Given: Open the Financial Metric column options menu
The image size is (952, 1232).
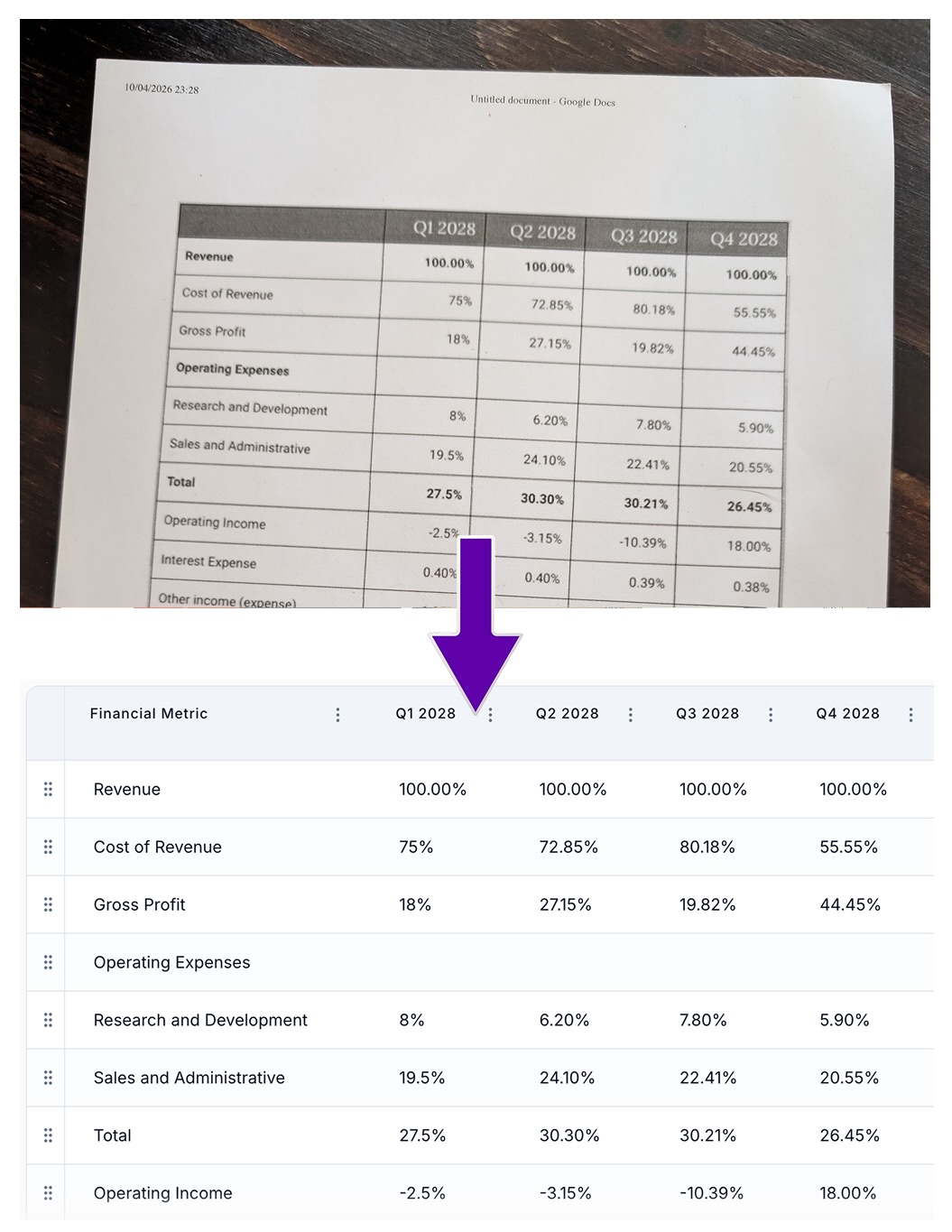Looking at the screenshot, I should tap(337, 714).
